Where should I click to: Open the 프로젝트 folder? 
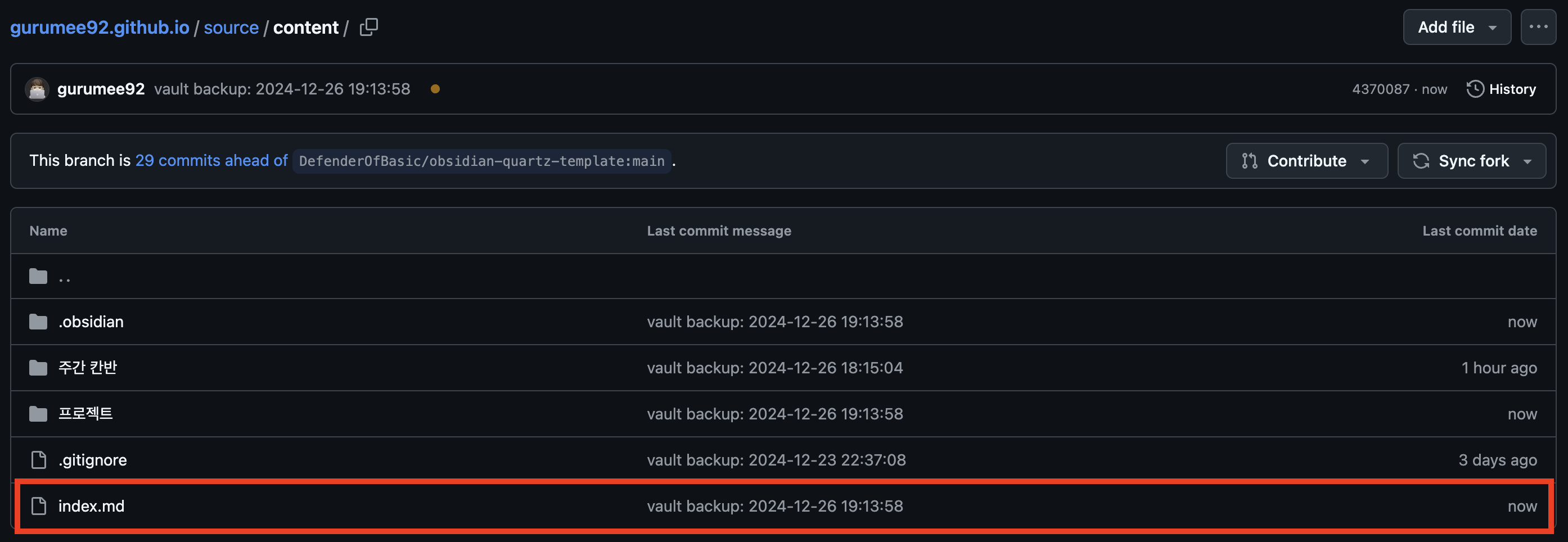tap(85, 414)
